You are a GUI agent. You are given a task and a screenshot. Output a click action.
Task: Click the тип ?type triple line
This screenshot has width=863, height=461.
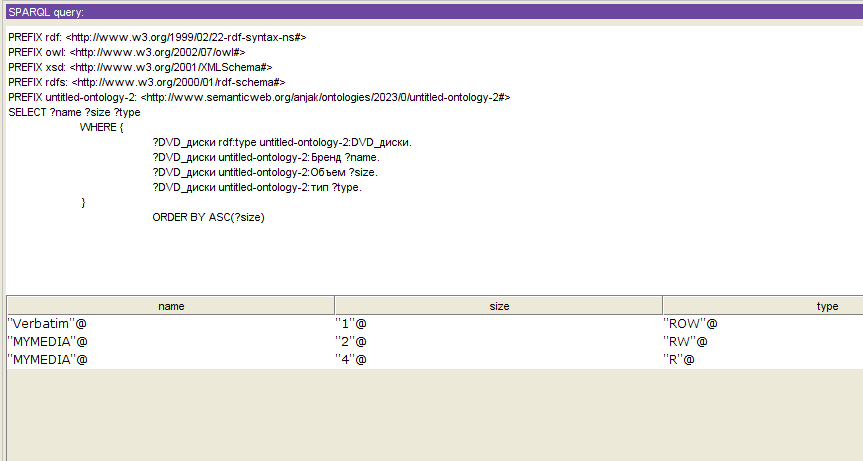click(x=257, y=188)
